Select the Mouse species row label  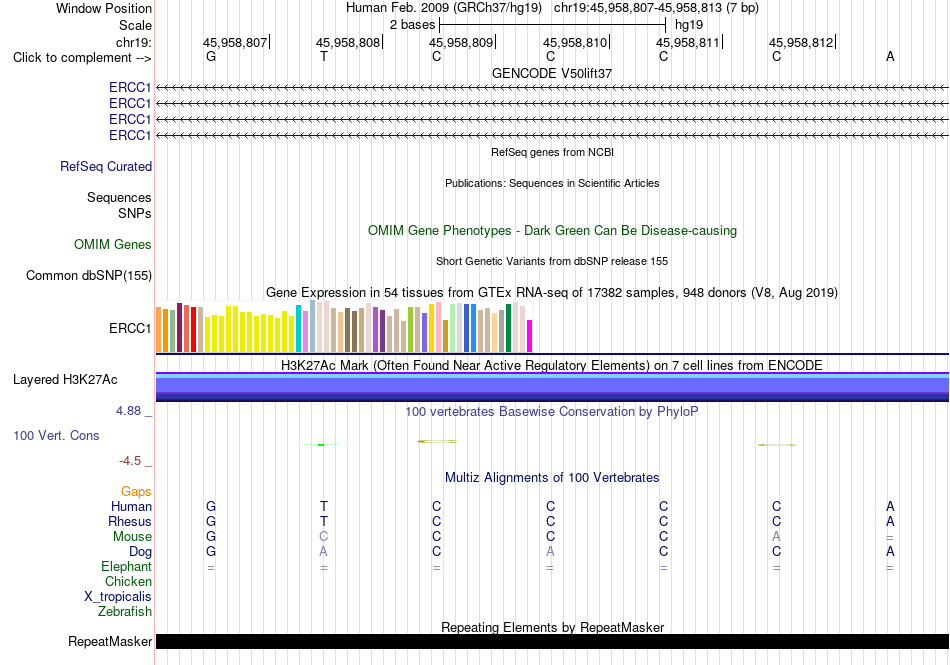(132, 537)
